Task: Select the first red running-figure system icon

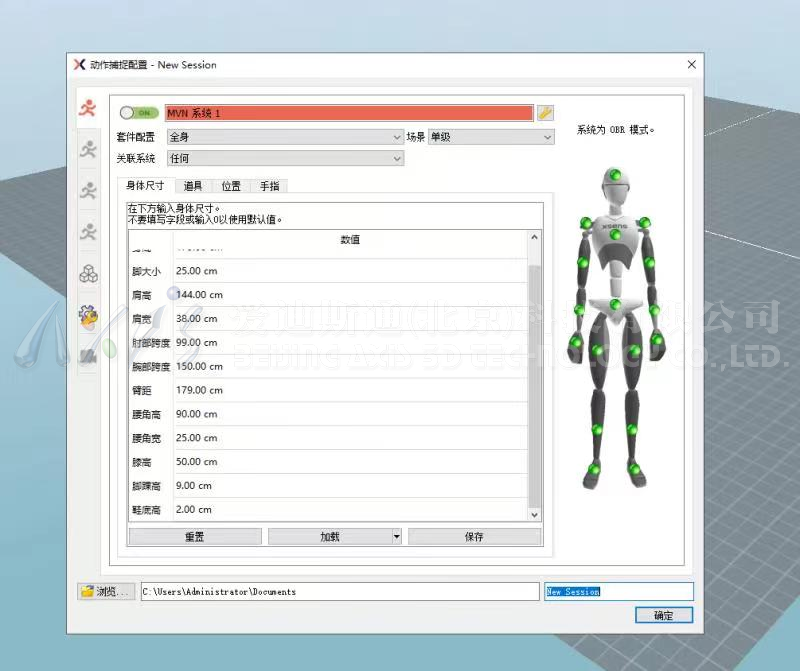Action: point(88,108)
